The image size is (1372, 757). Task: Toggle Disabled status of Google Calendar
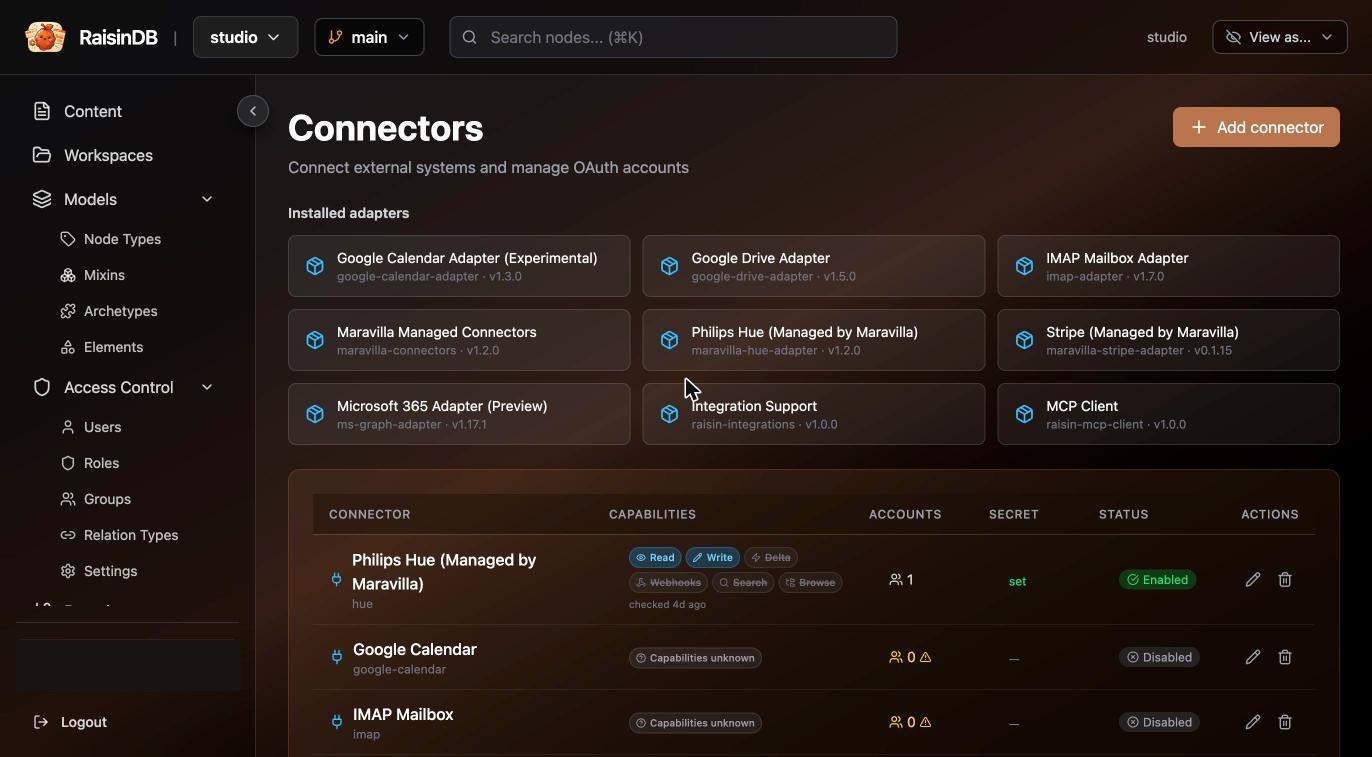(x=1159, y=657)
